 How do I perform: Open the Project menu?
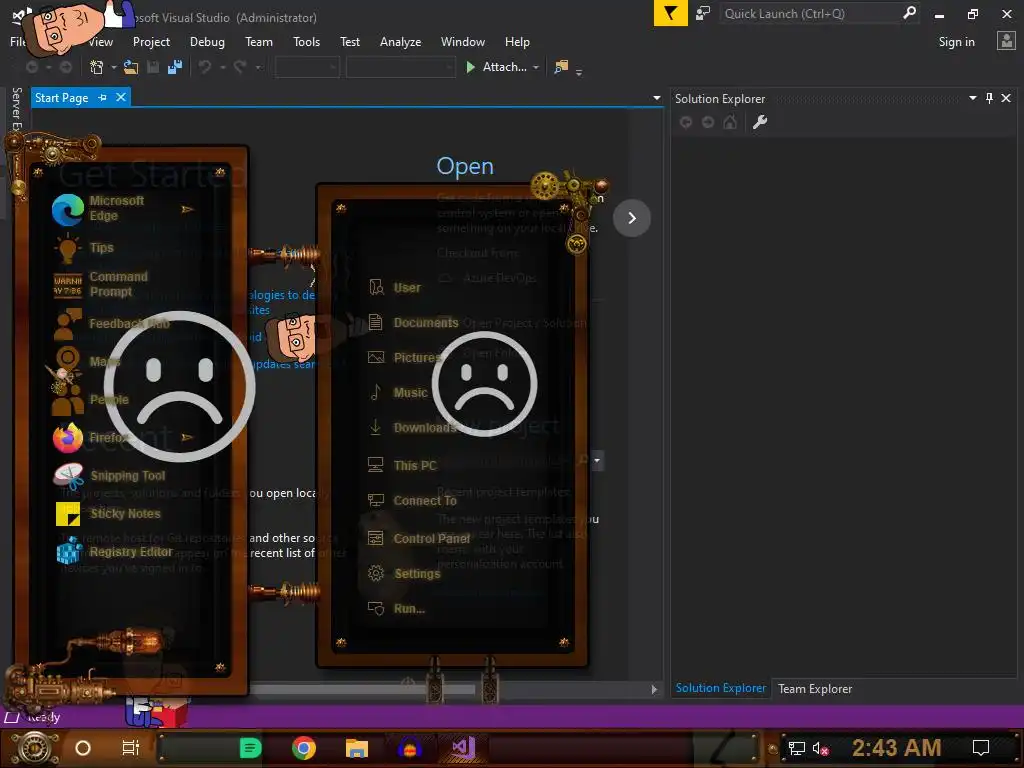point(152,42)
